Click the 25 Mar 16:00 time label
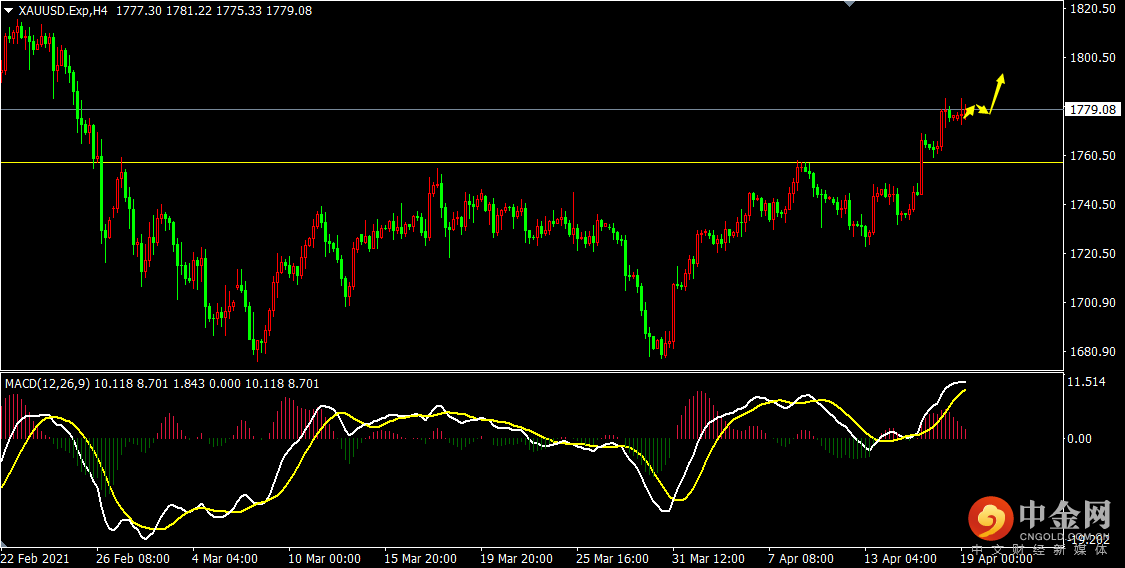1125x568 pixels. pos(612,559)
